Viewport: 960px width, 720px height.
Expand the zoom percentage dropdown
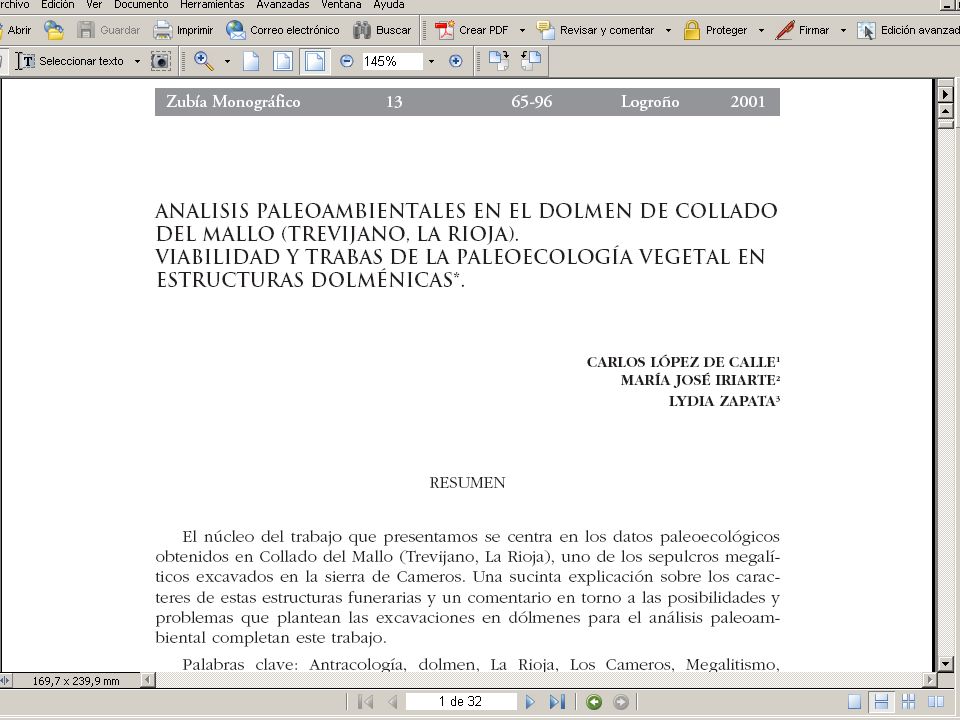pyautogui.click(x=431, y=61)
